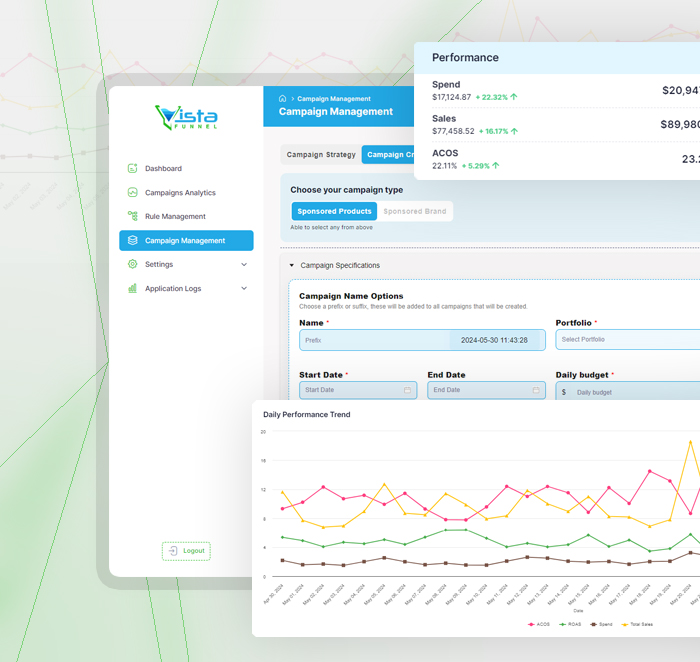Viewport: 700px width, 662px height.
Task: Click the Start Date input field
Action: (358, 390)
